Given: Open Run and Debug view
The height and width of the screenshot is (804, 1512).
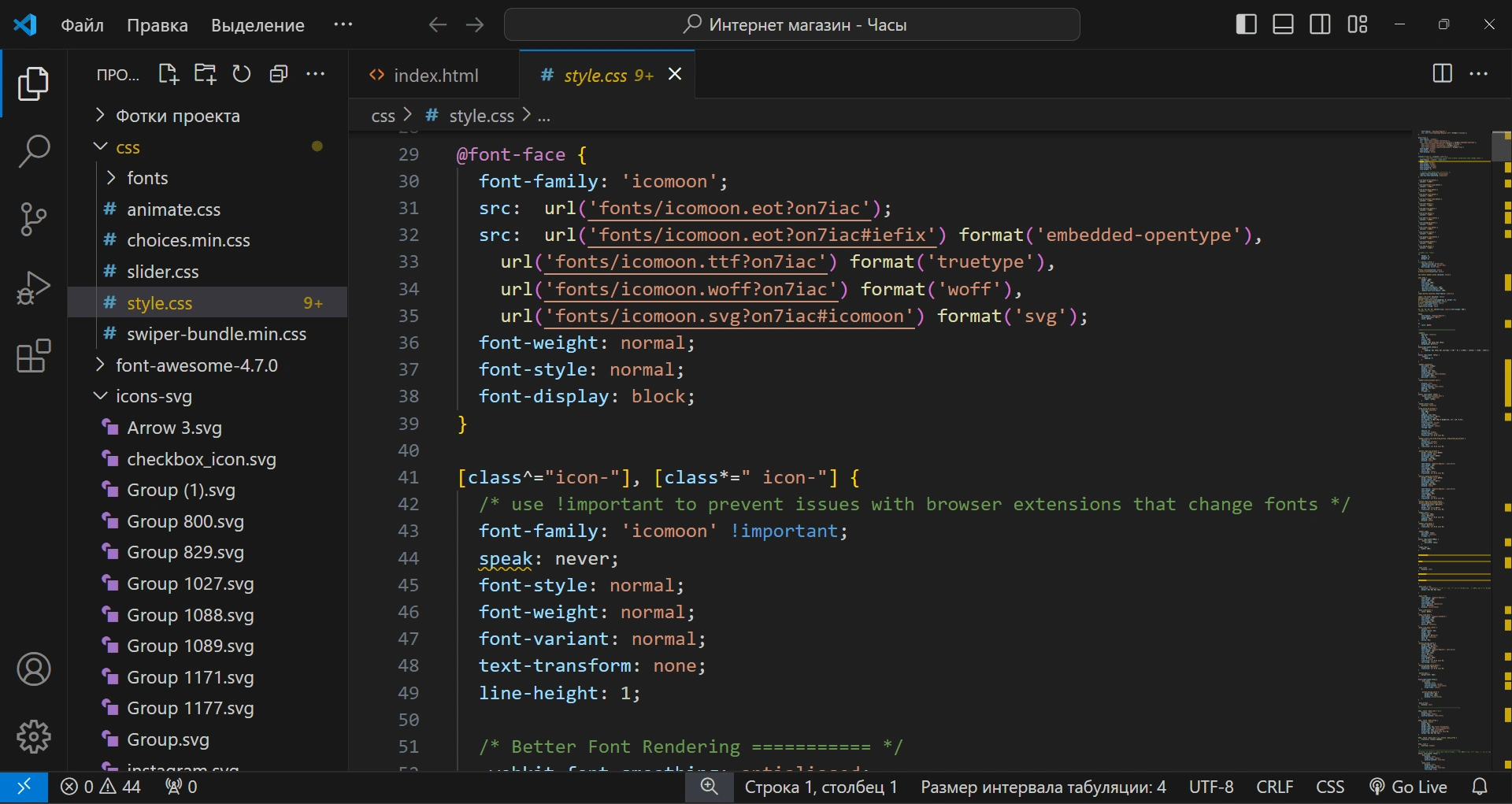Looking at the screenshot, I should tap(33, 287).
